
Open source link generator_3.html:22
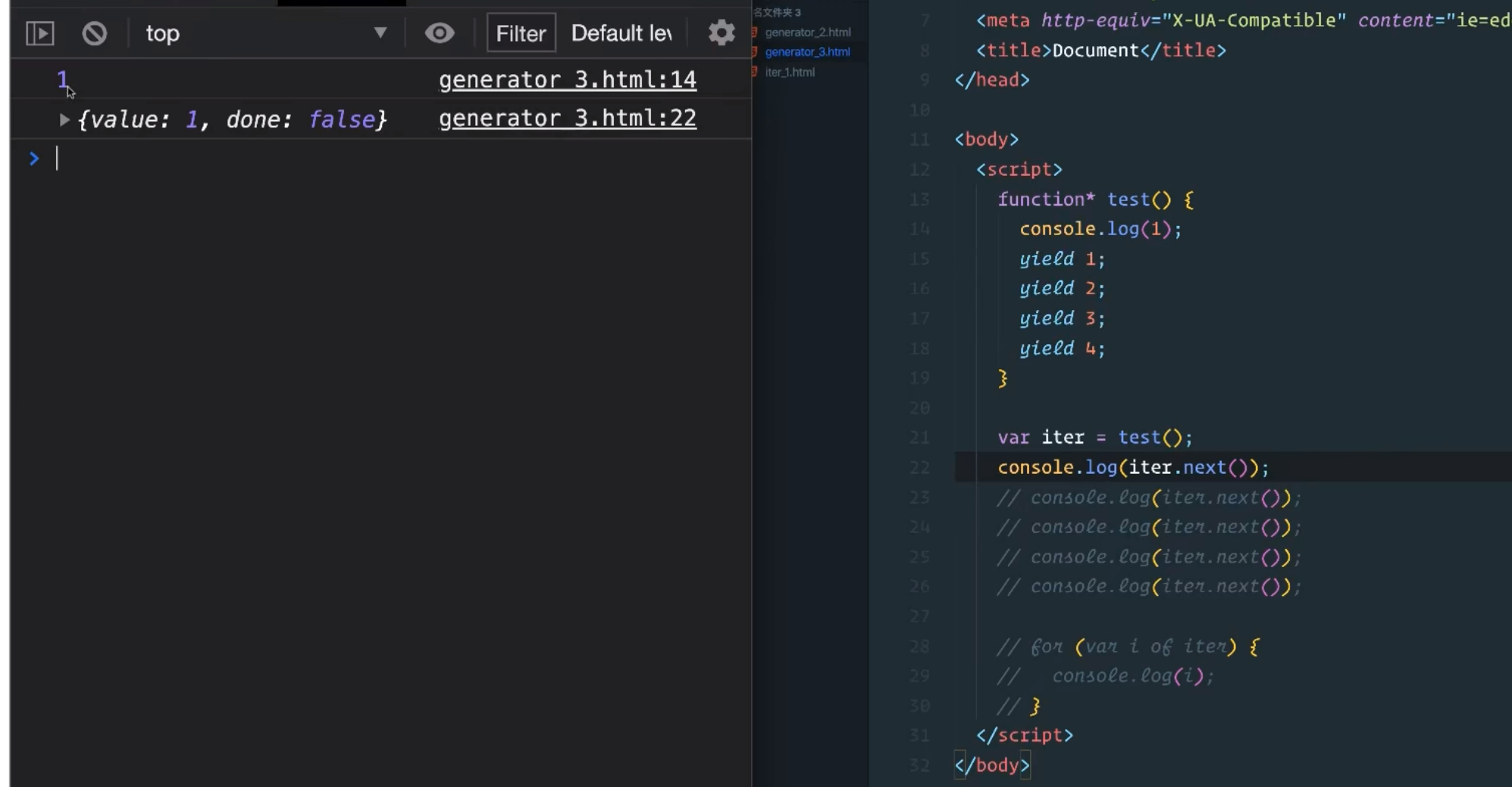[x=568, y=118]
